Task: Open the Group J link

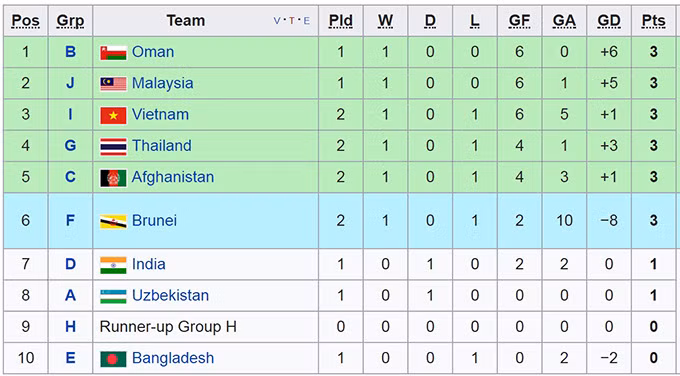Action: point(70,83)
